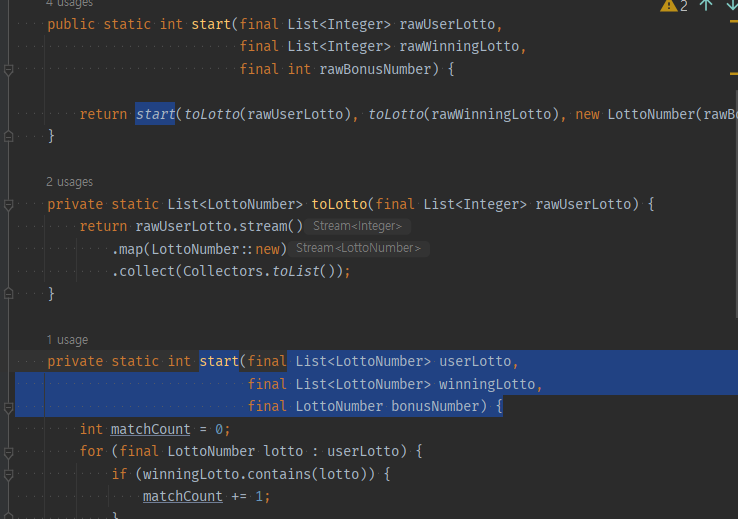The width and height of the screenshot is (738, 519).
Task: Click bonusNumber parameter in private start signature
Action: [435, 407]
